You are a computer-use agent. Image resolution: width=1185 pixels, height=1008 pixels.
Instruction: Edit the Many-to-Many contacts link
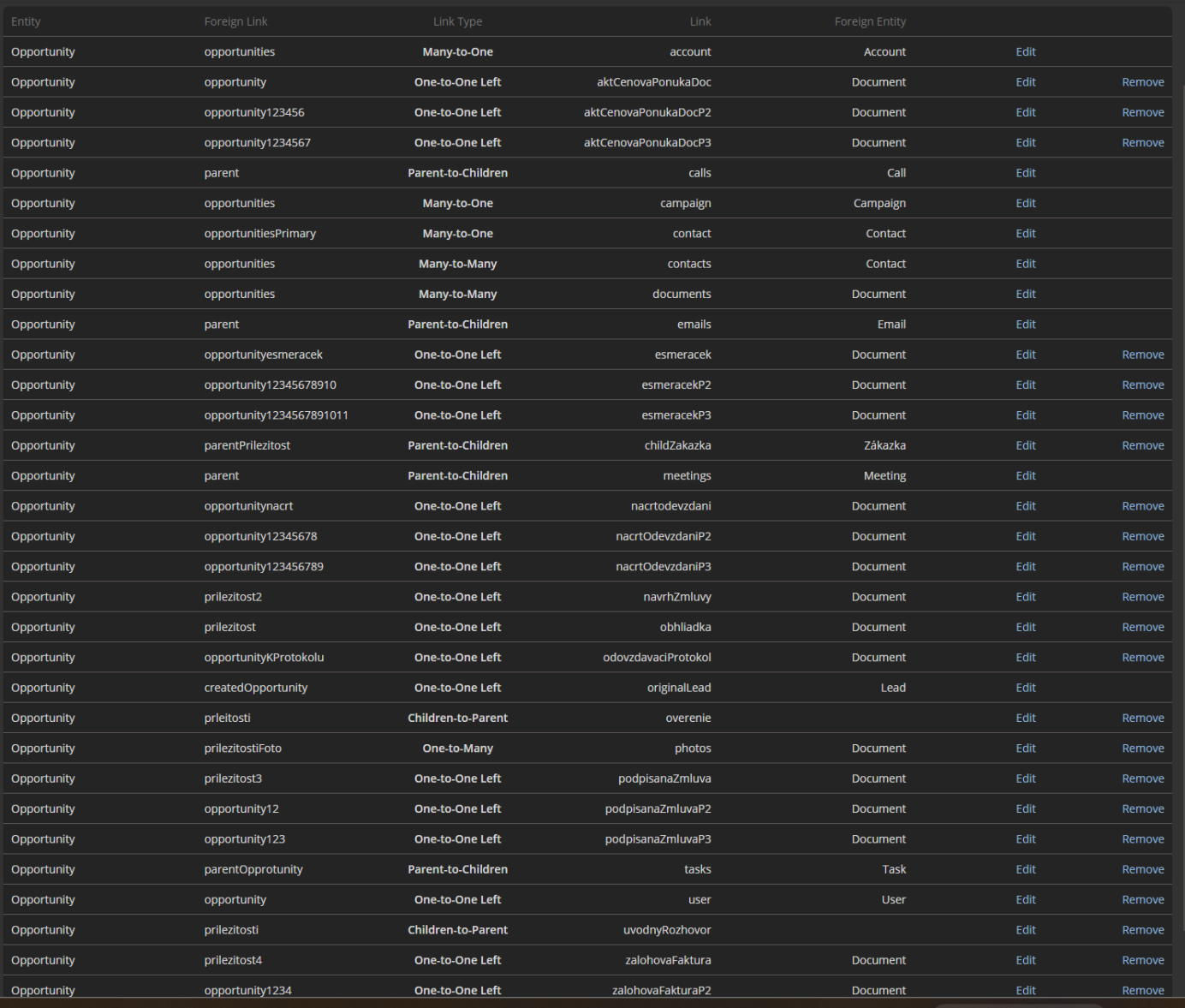(1025, 264)
